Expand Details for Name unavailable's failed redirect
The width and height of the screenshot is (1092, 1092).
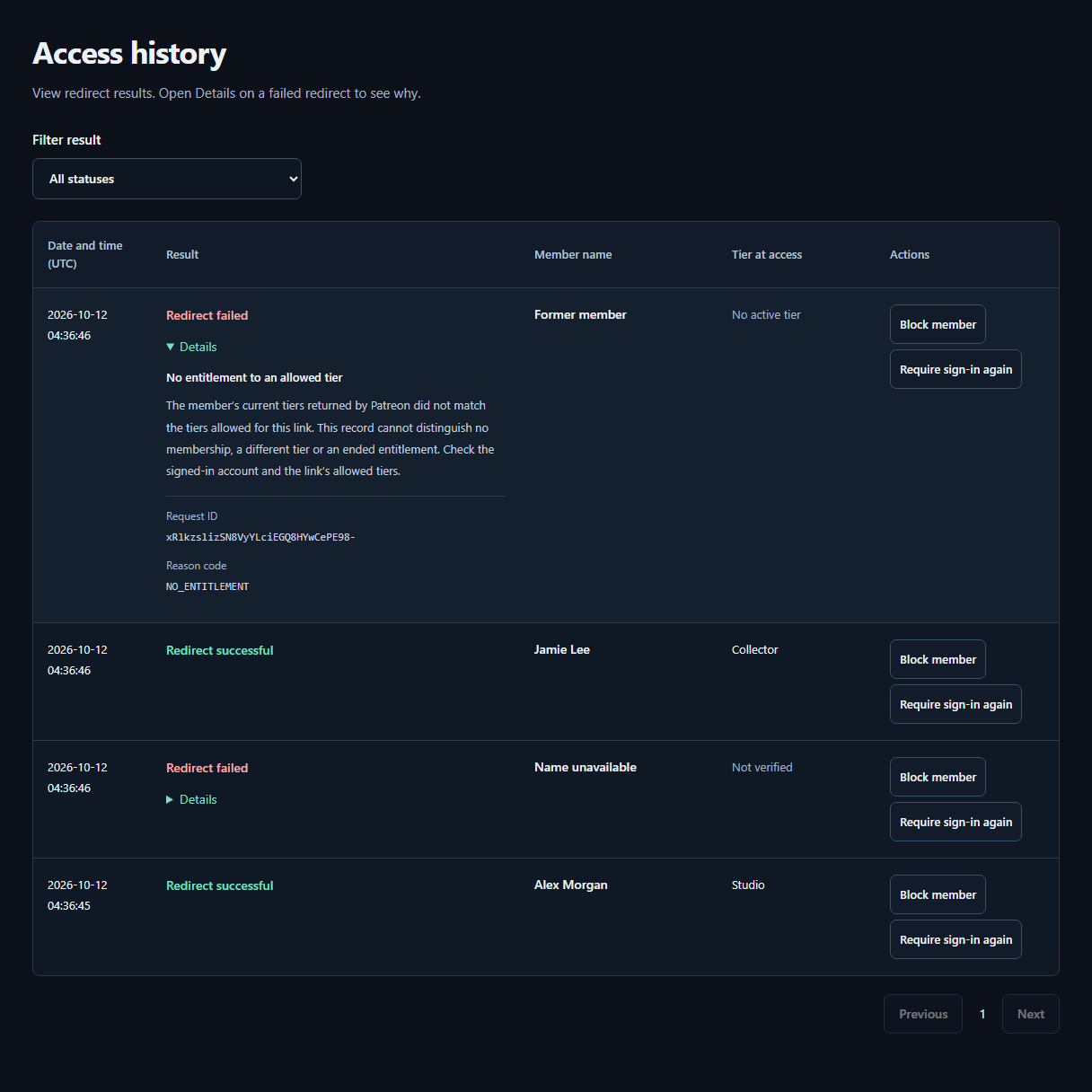[x=191, y=799]
